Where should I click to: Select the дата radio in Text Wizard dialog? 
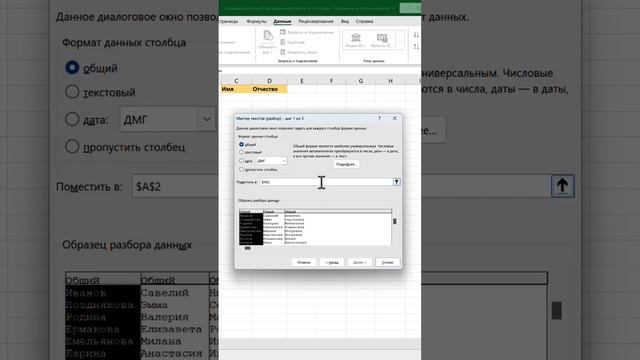coord(242,161)
